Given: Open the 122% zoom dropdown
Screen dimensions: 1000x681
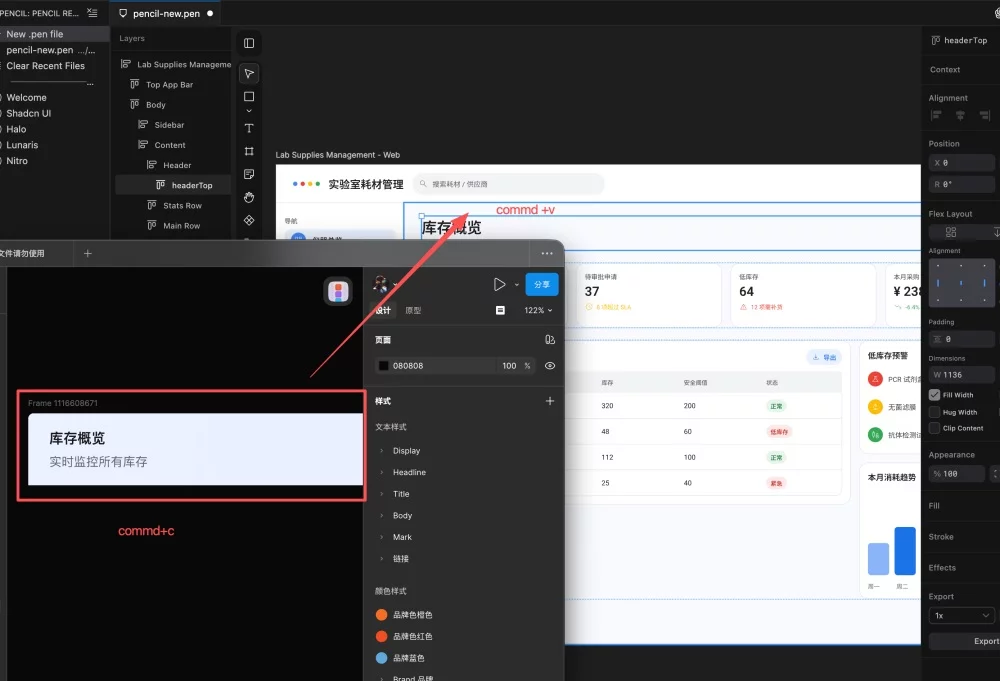Looking at the screenshot, I should (538, 310).
